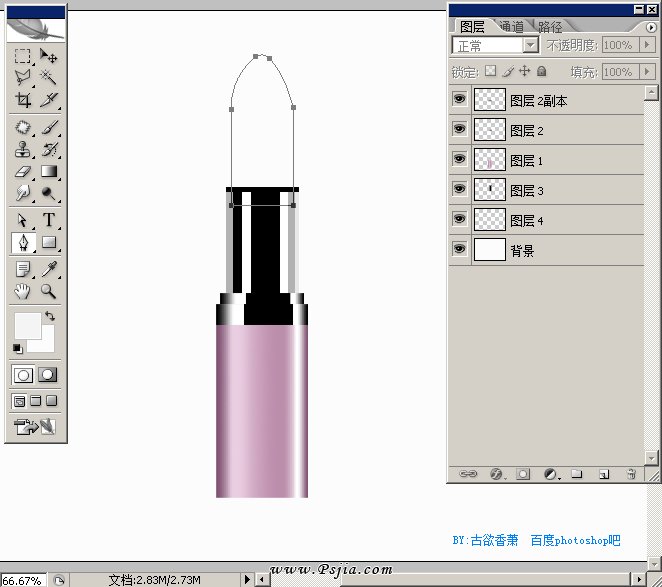This screenshot has height=587, width=662.
Task: Select the History Brush tool
Action: point(49,149)
